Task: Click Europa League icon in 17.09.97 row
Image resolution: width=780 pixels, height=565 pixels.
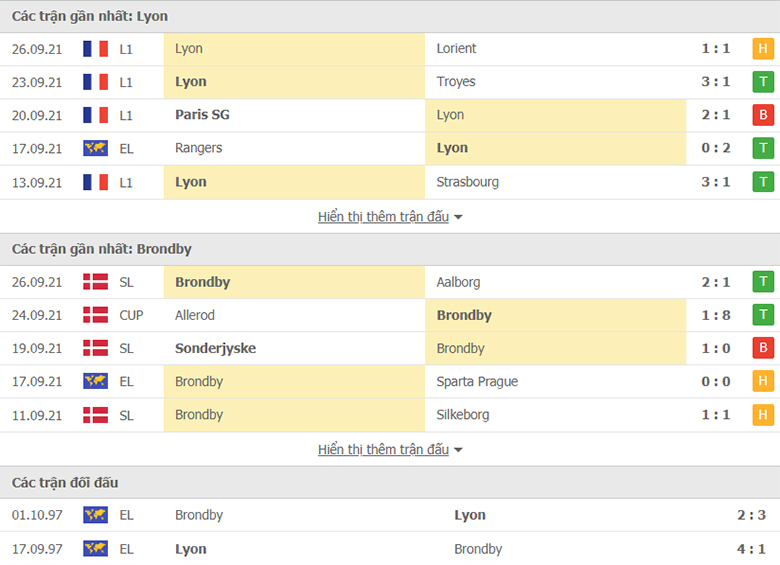Action: (x=96, y=549)
